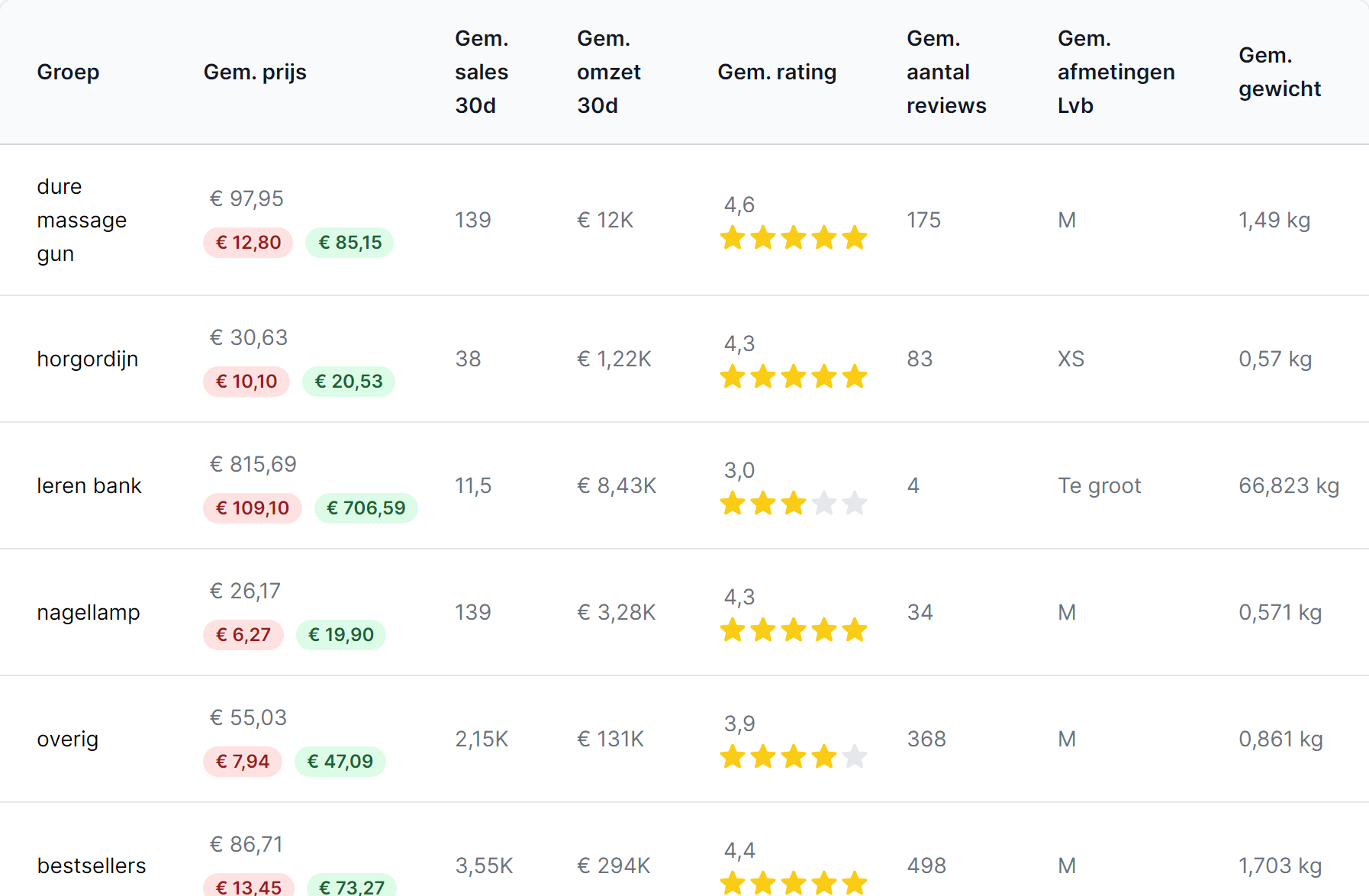Open the leren bank group
Viewport: 1369px width, 896px height.
(x=89, y=485)
